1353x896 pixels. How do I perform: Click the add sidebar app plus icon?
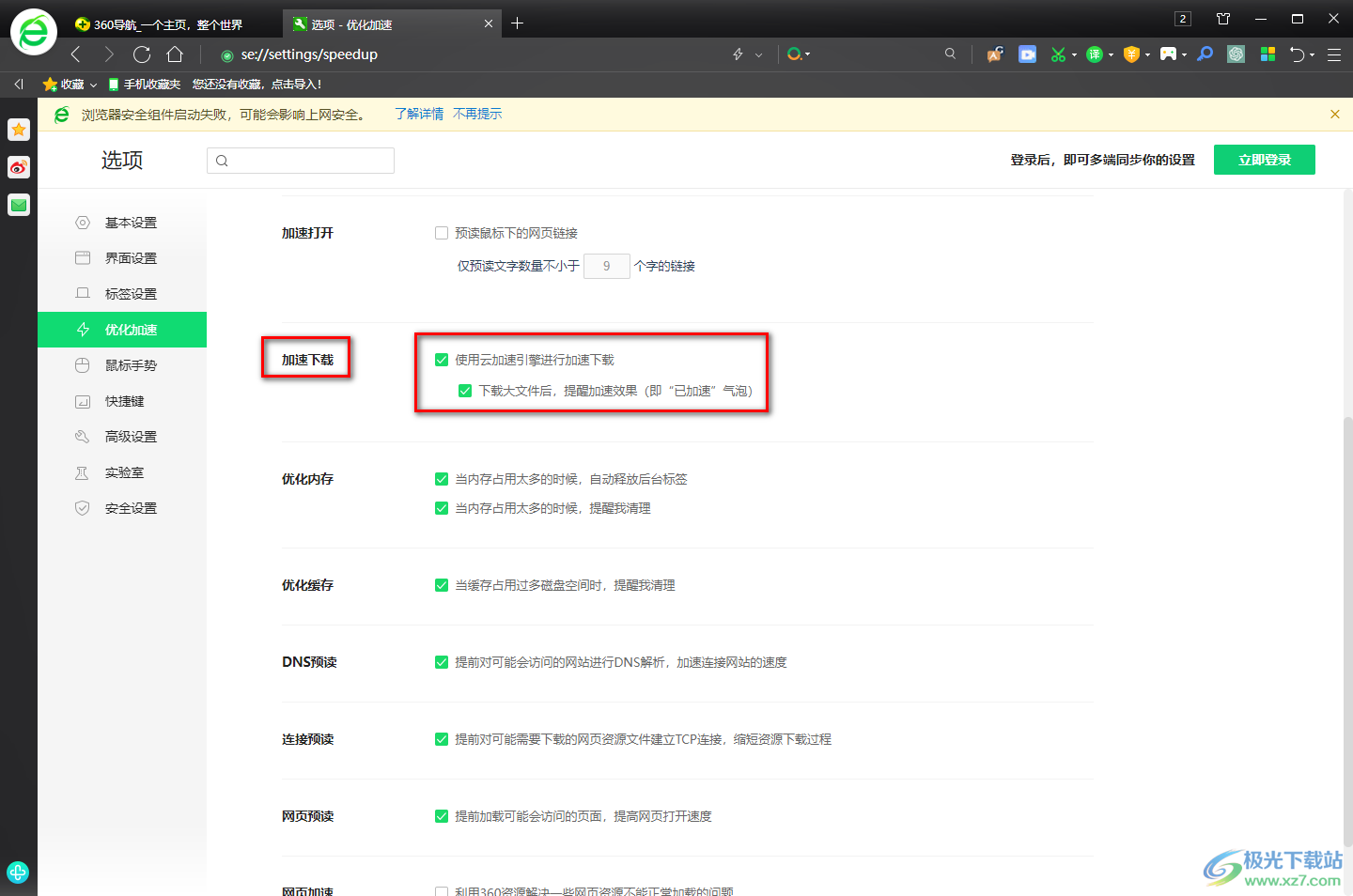point(18,873)
